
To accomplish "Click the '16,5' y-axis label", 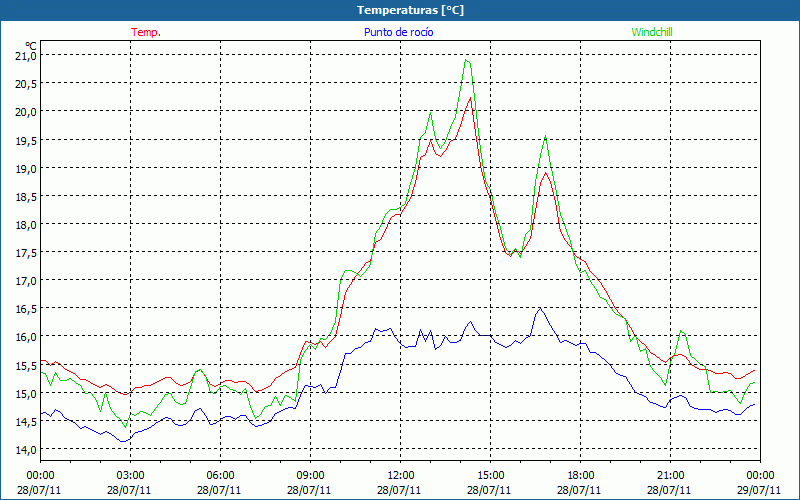I will click(26, 309).
